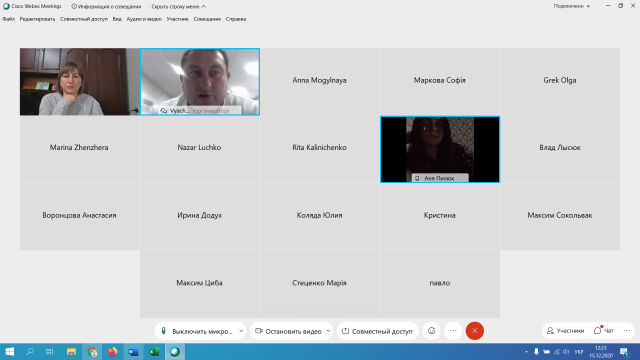Open Вид menu
The width and height of the screenshot is (640, 360).
click(117, 19)
